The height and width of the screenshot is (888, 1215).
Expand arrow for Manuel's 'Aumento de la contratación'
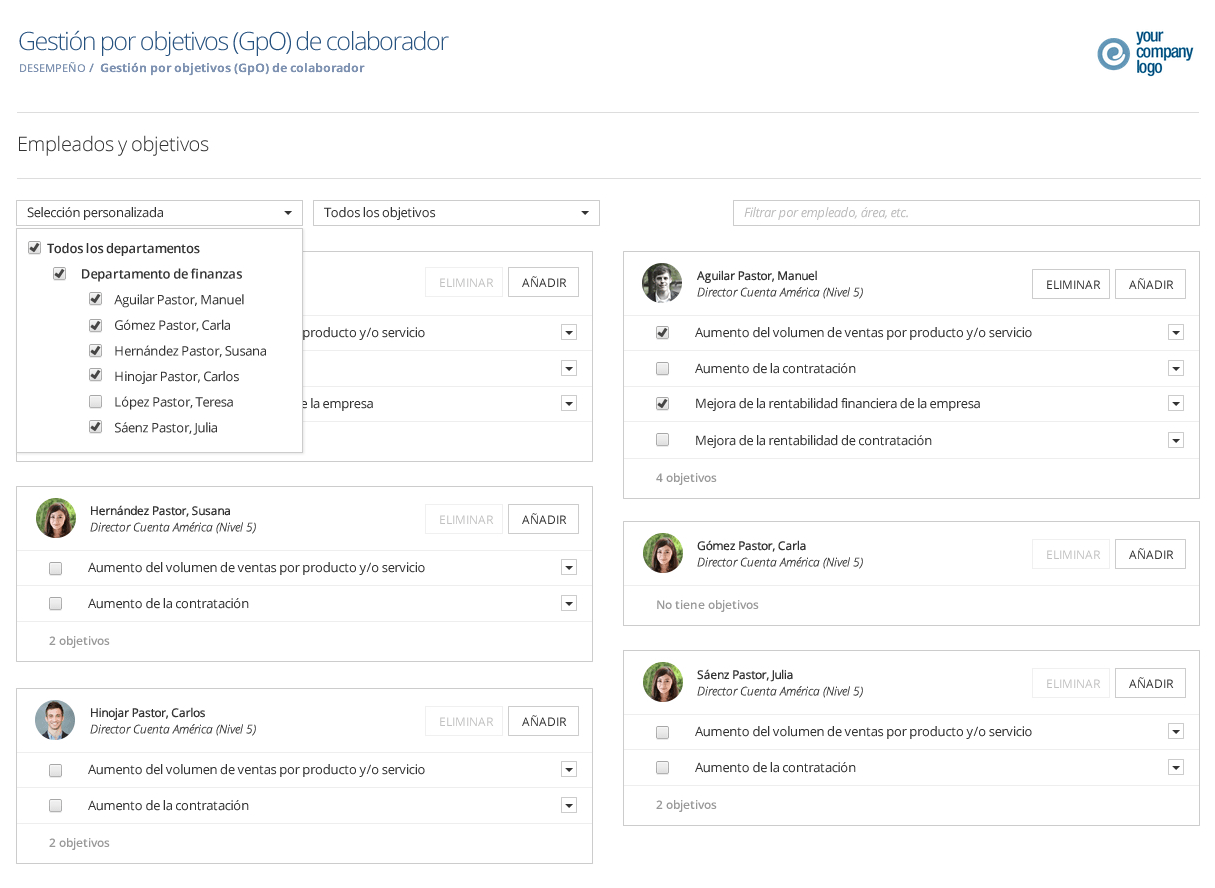1176,369
